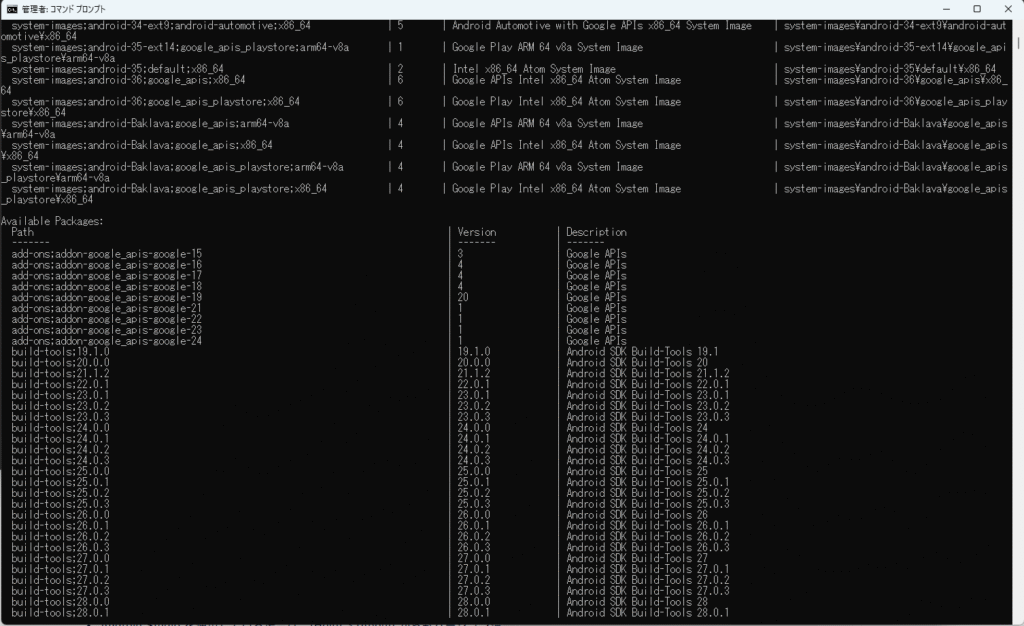
Task: Click the path 'build-tools;22.0.1'
Action: pyautogui.click(x=60, y=384)
